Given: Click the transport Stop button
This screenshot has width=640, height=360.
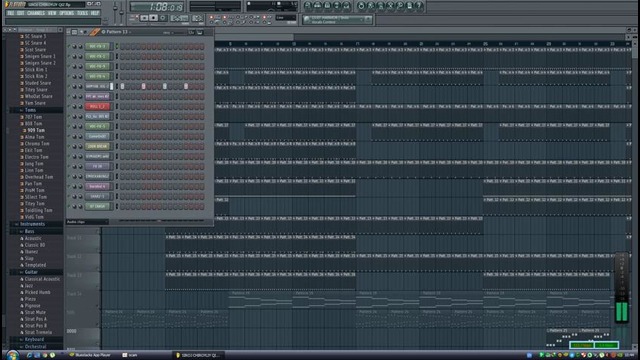Looking at the screenshot, I should point(153,18).
